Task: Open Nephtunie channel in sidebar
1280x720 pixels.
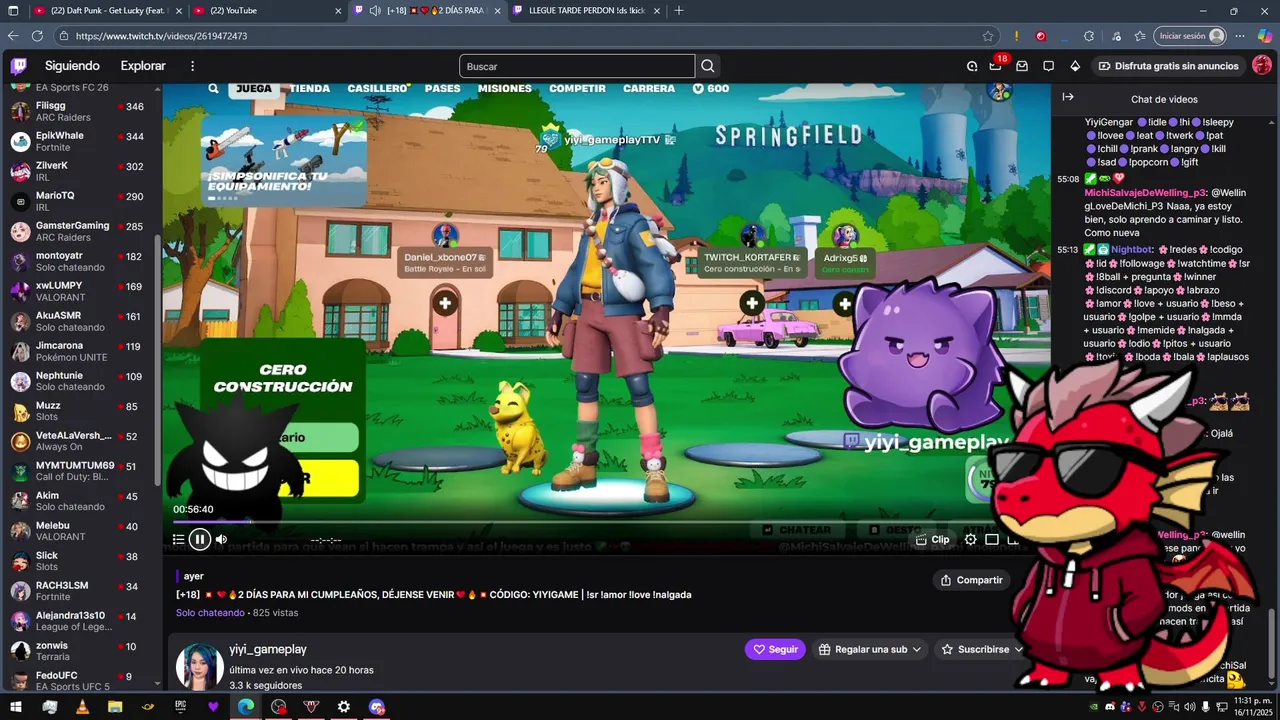Action: (80, 381)
